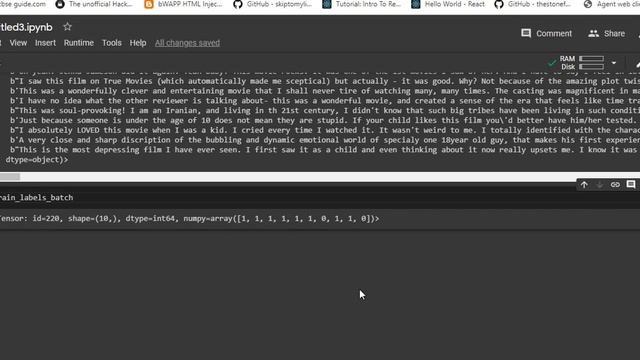
Task: Move cell down with the down arrow icon
Action: (600, 185)
